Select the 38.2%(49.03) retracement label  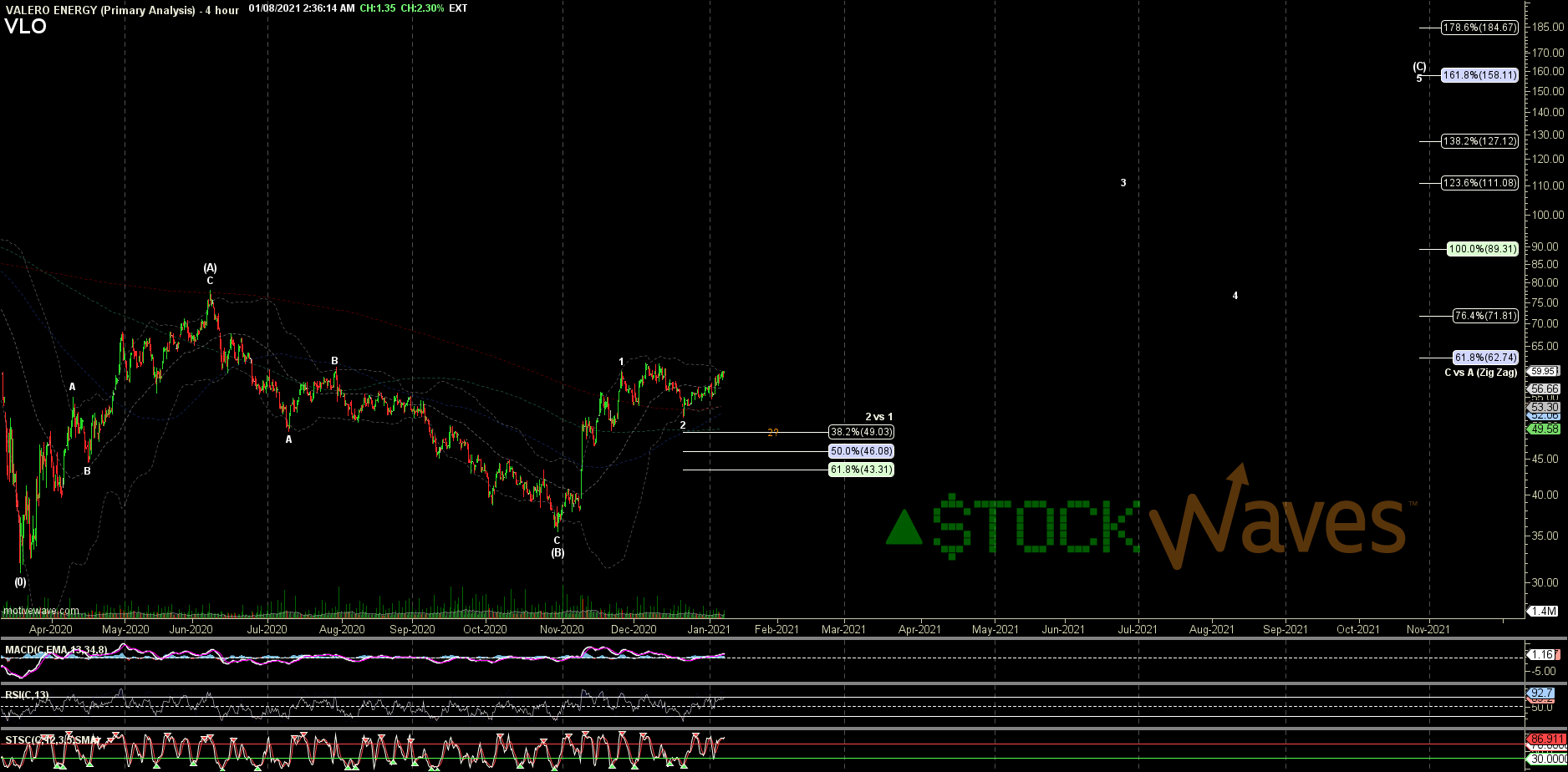click(x=861, y=433)
